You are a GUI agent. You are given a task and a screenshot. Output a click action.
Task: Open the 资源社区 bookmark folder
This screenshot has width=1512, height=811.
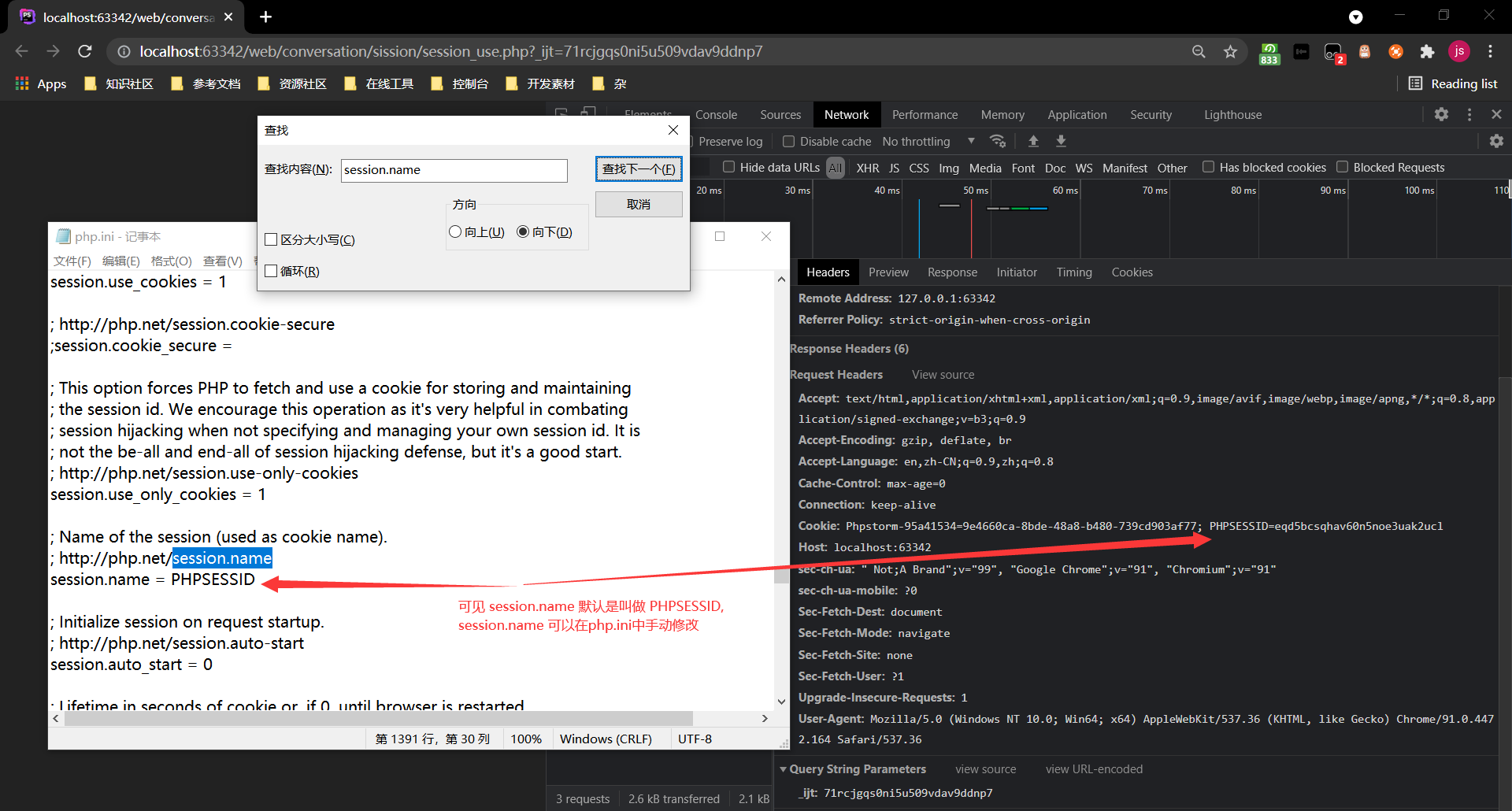click(x=292, y=83)
